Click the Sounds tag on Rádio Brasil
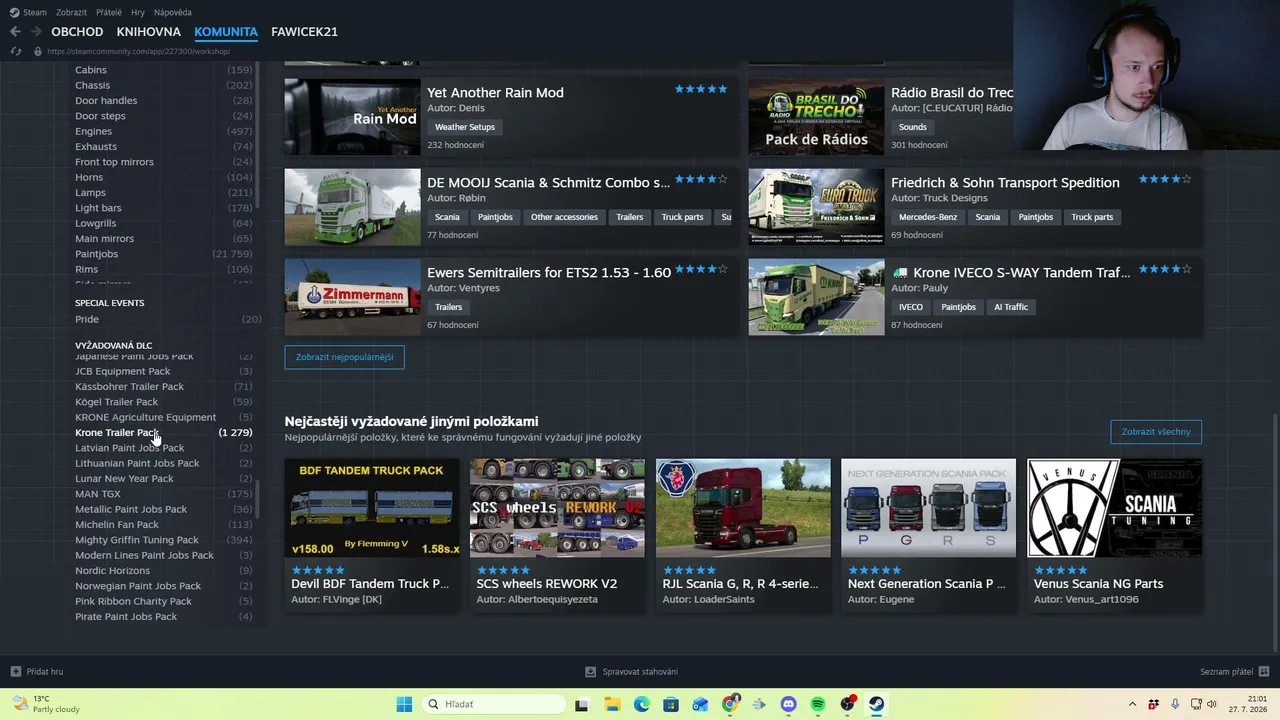 913,127
